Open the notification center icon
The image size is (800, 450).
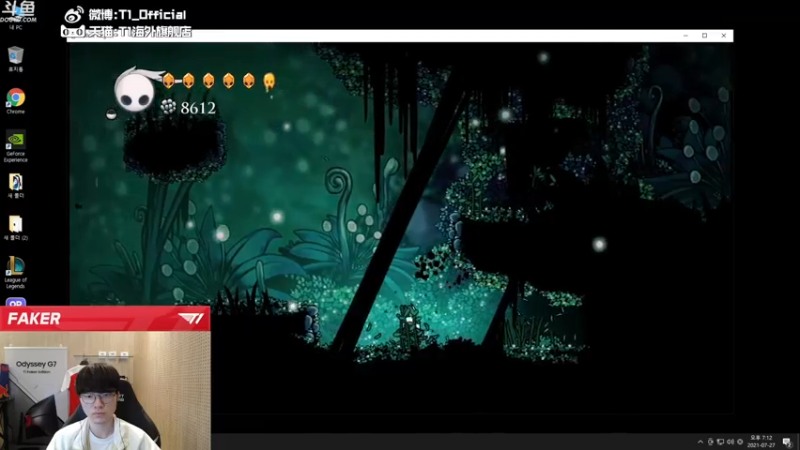(x=787, y=442)
